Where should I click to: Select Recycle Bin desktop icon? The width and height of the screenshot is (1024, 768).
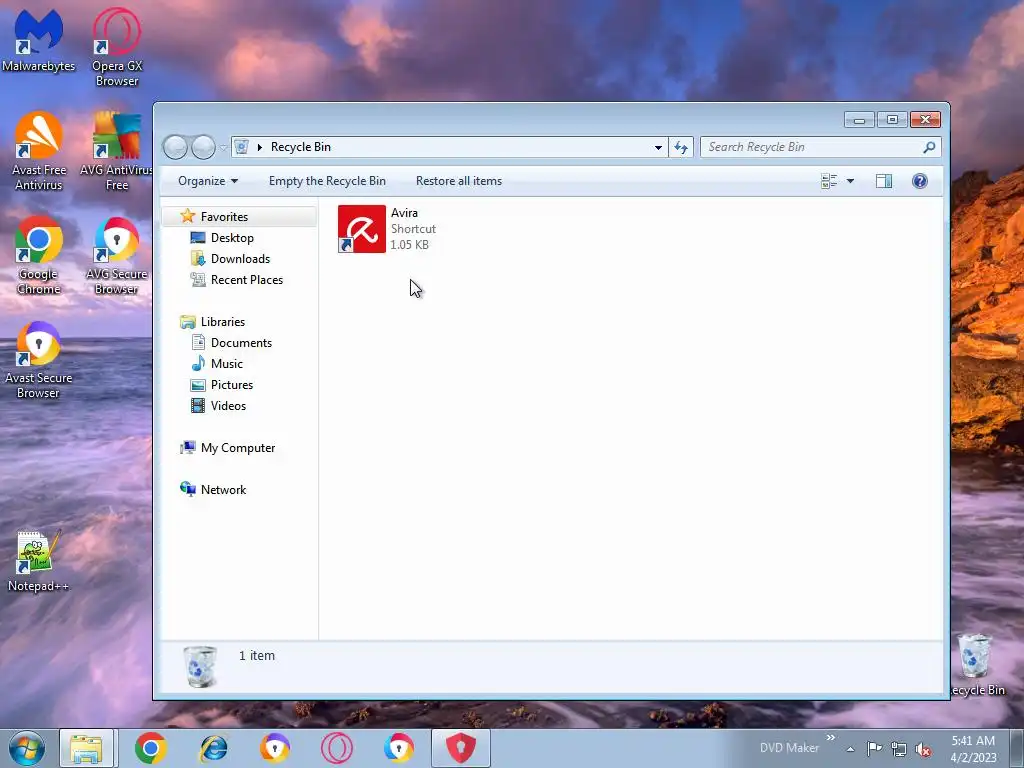pos(976,664)
